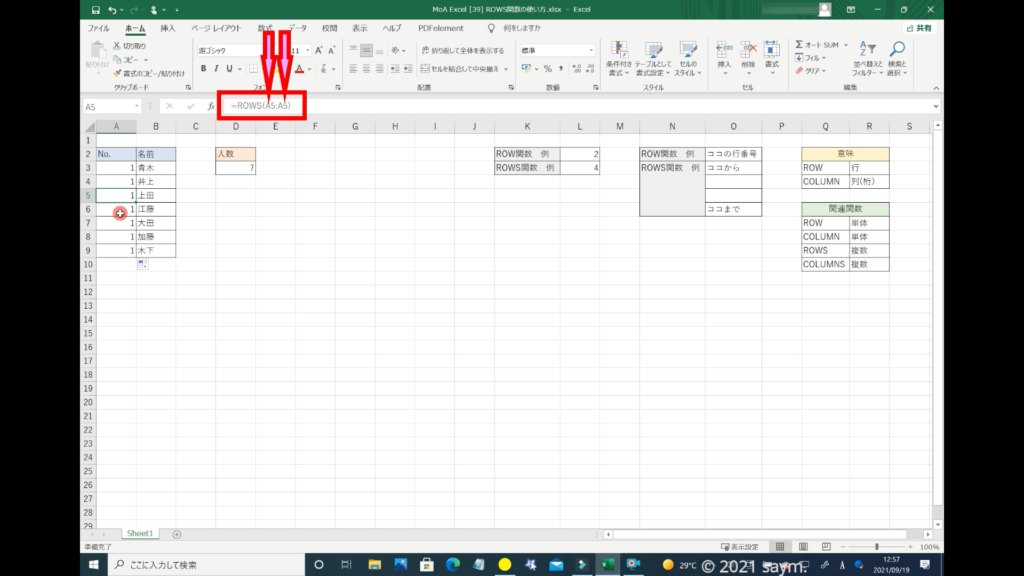
Task: Add a new sheet with plus button
Action: pyautogui.click(x=177, y=534)
